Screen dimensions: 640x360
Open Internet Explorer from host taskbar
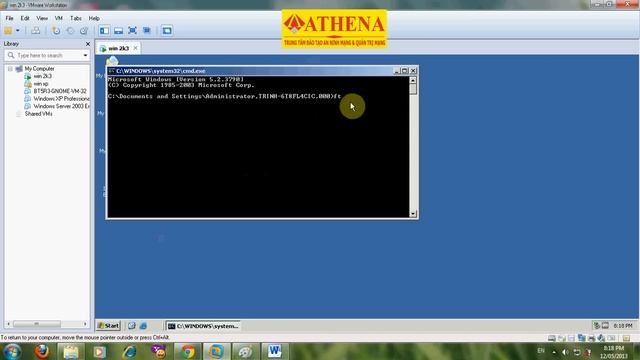129,351
